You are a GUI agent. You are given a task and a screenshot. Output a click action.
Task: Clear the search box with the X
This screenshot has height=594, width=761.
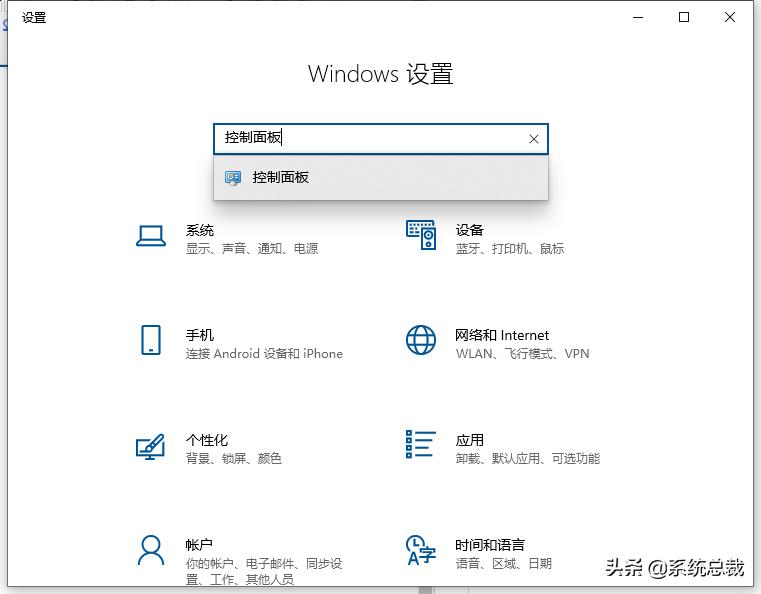click(534, 139)
